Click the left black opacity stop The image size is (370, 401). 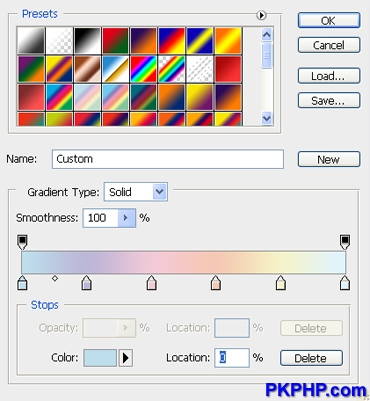22,242
